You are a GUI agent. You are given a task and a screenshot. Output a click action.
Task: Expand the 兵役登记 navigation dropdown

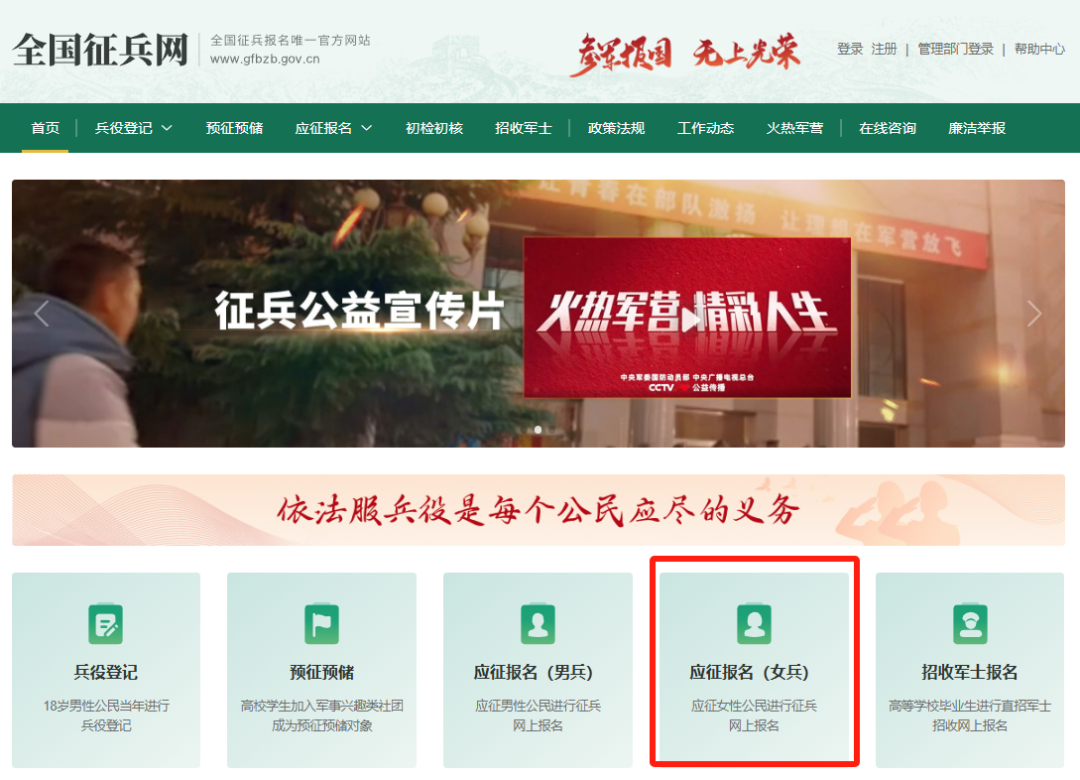(x=133, y=128)
